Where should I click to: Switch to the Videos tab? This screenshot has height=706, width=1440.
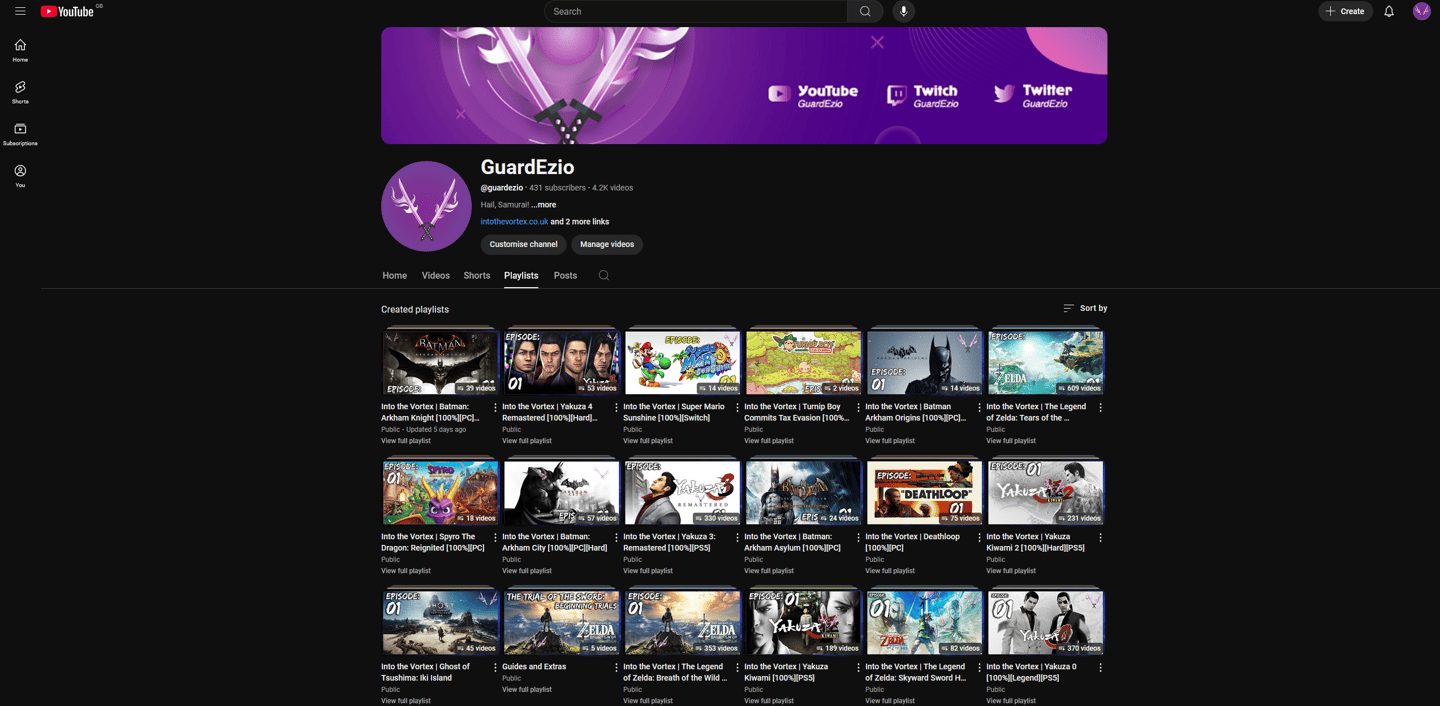435,275
